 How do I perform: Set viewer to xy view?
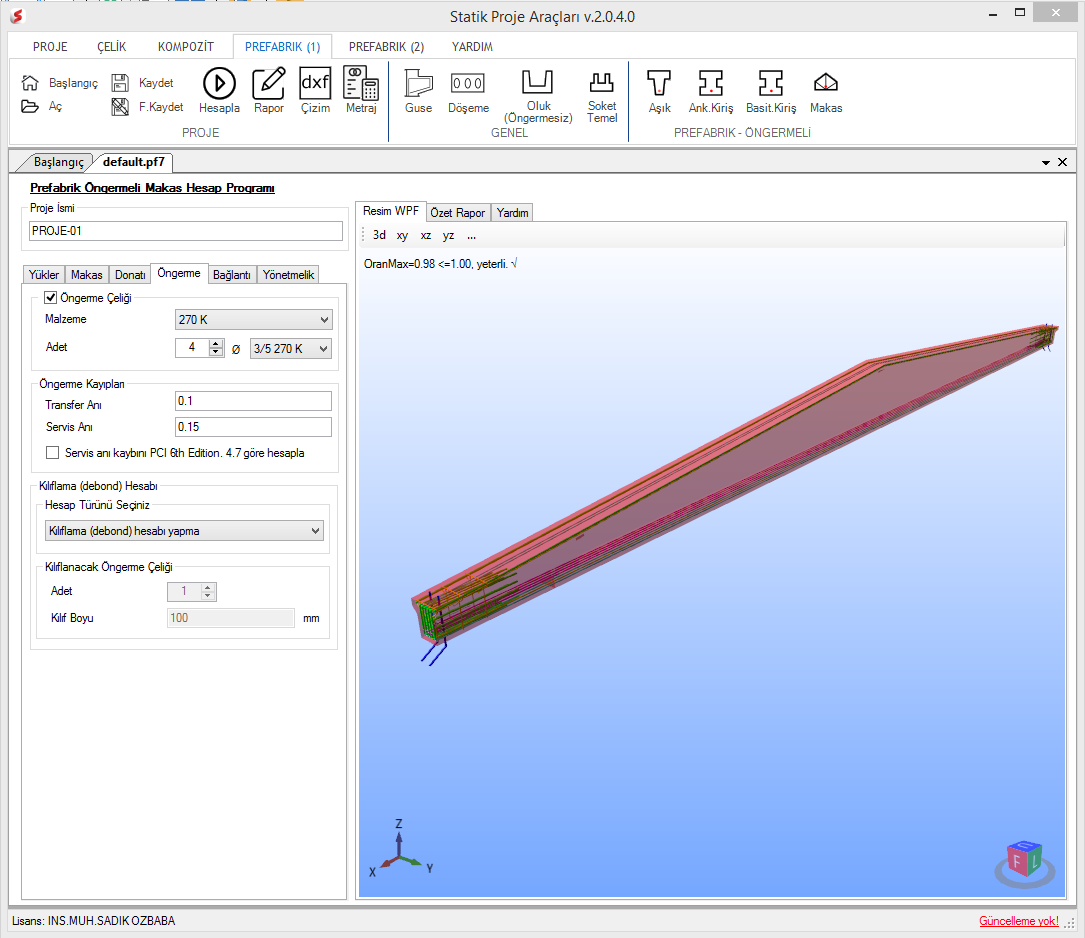coord(402,235)
